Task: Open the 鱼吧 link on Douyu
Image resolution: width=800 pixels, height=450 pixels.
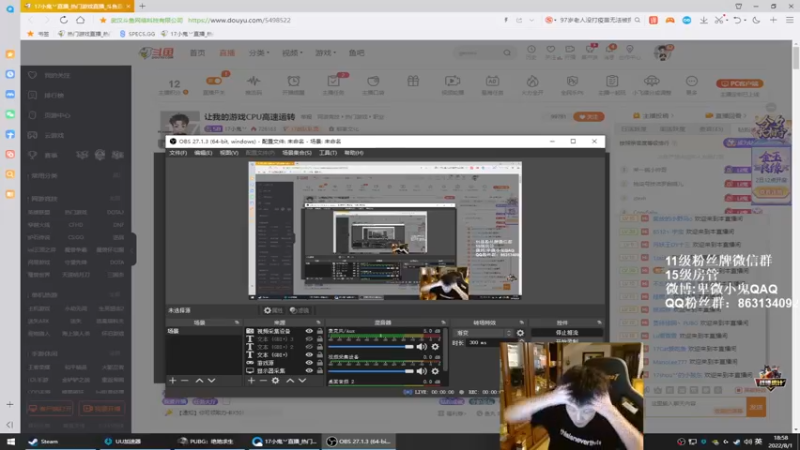Action: pos(356,53)
